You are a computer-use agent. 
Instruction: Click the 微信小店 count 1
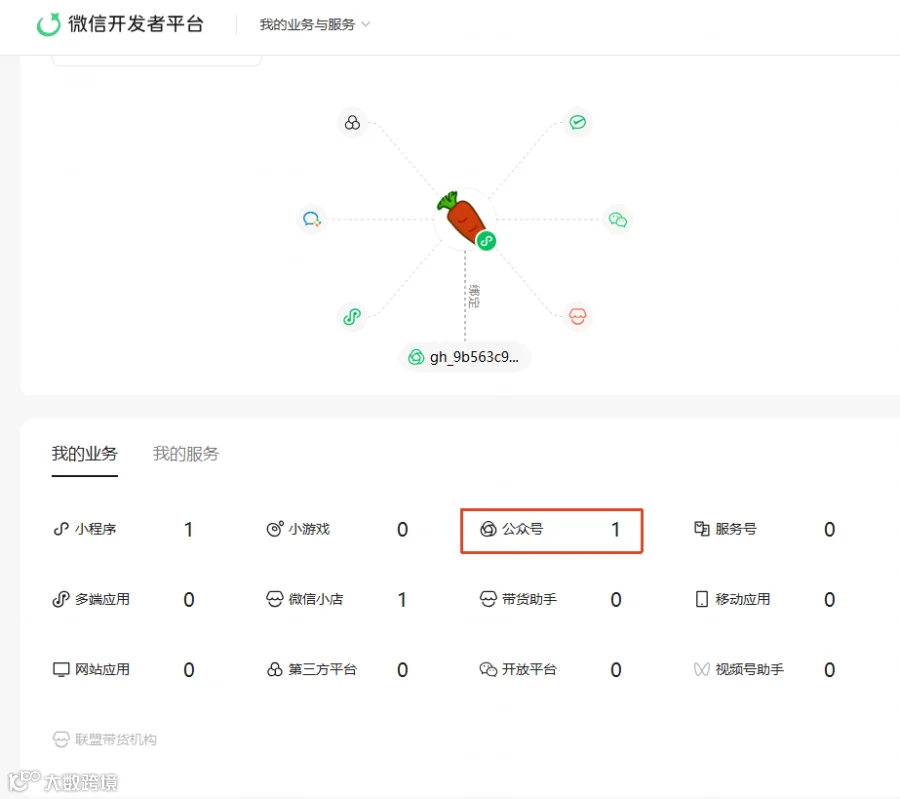pyautogui.click(x=402, y=600)
